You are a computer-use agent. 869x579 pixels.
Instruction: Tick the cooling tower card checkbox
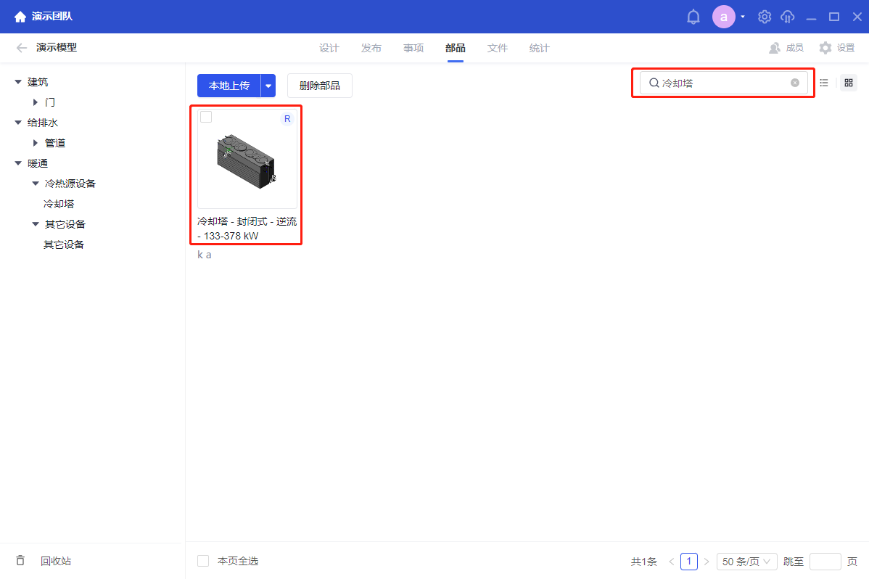206,117
